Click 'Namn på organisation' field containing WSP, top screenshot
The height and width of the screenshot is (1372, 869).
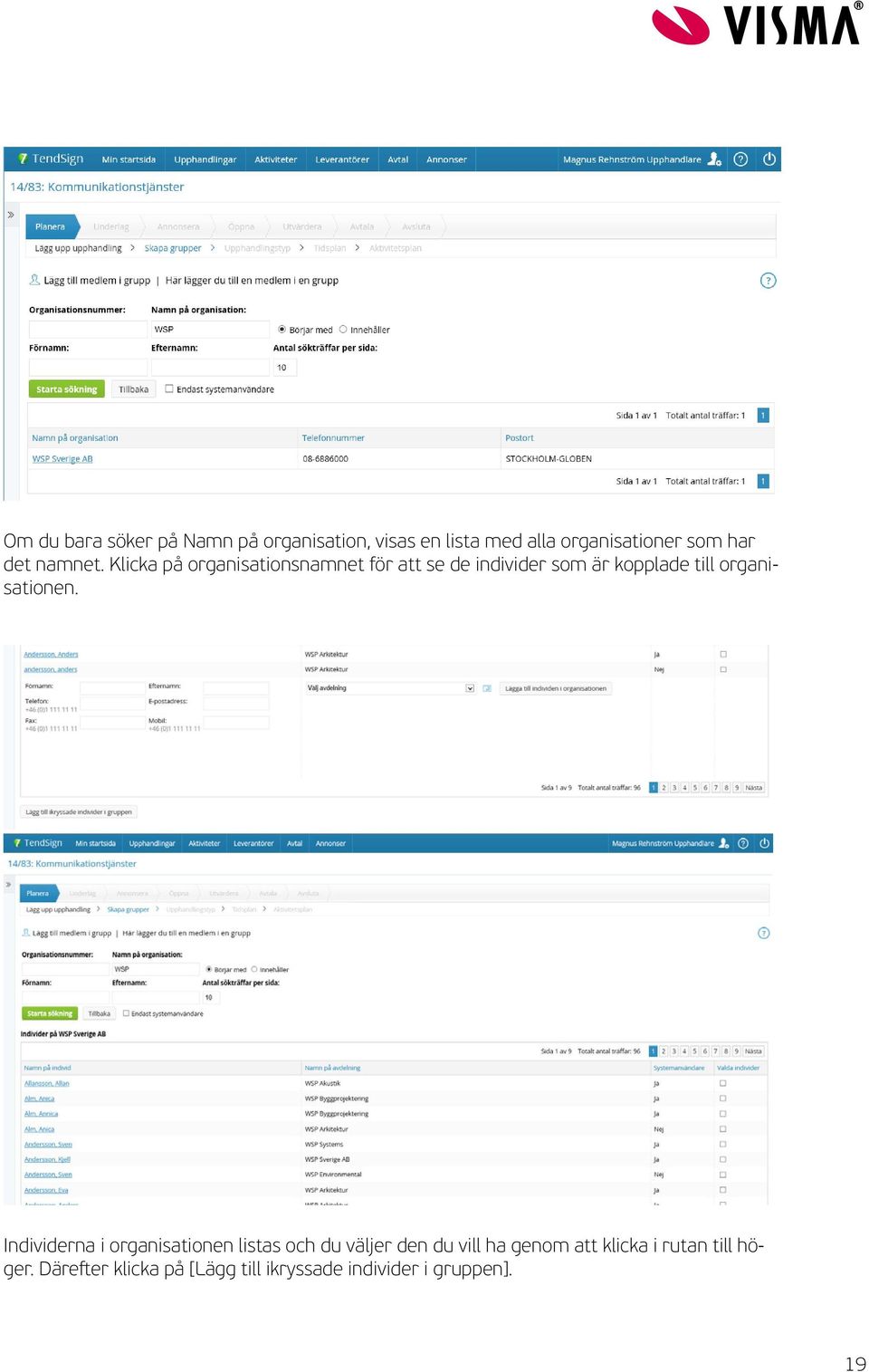[210, 330]
